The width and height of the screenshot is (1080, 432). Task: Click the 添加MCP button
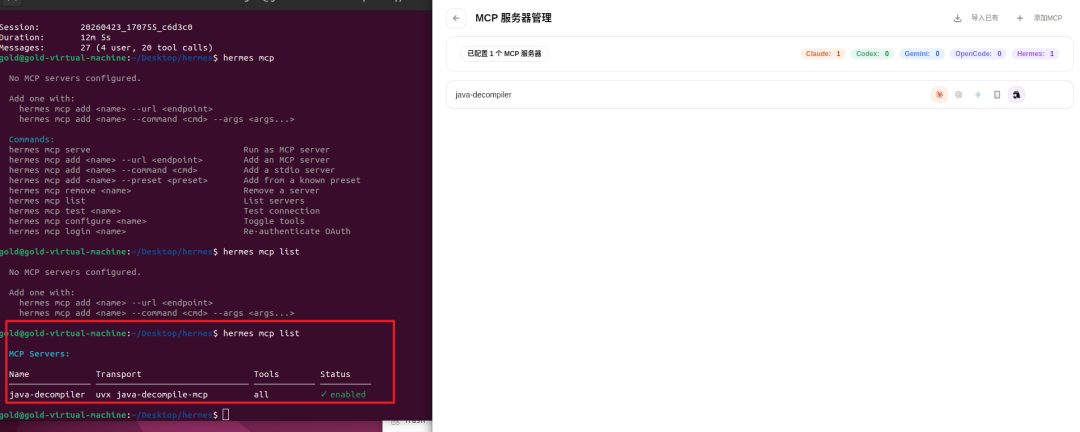[1040, 19]
